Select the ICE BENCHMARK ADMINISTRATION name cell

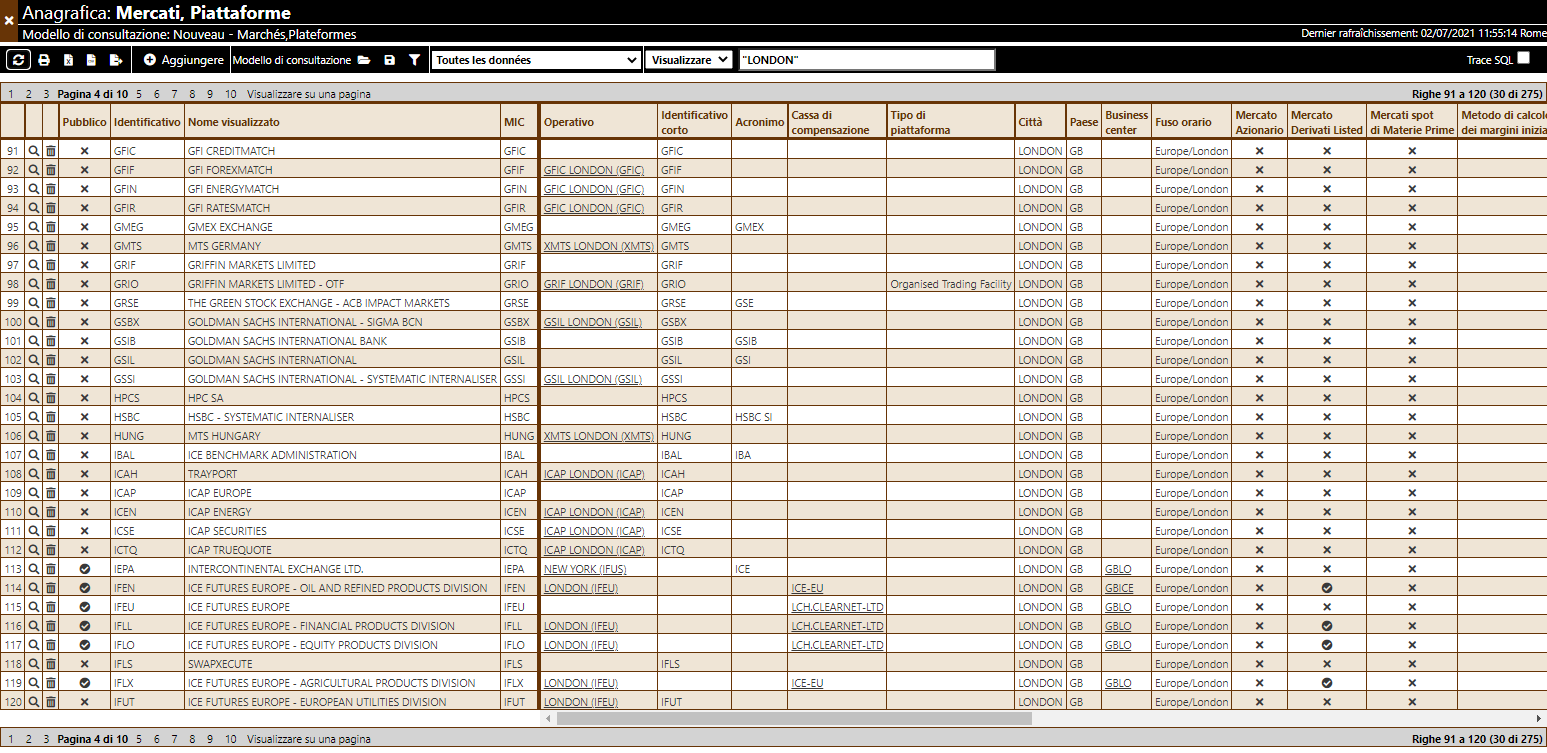pos(343,455)
